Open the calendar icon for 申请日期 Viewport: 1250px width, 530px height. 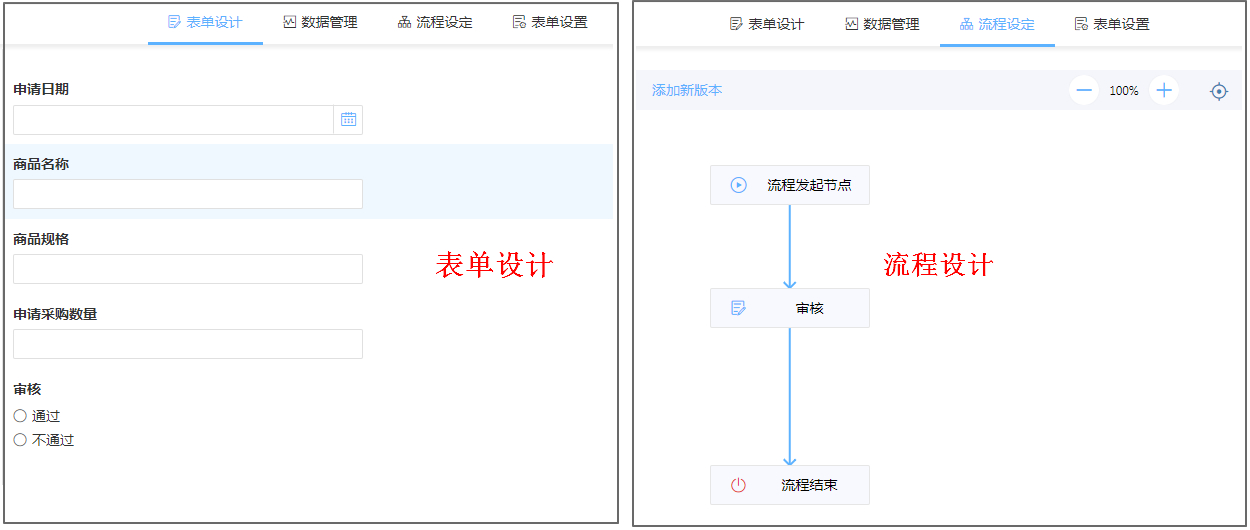pos(348,120)
